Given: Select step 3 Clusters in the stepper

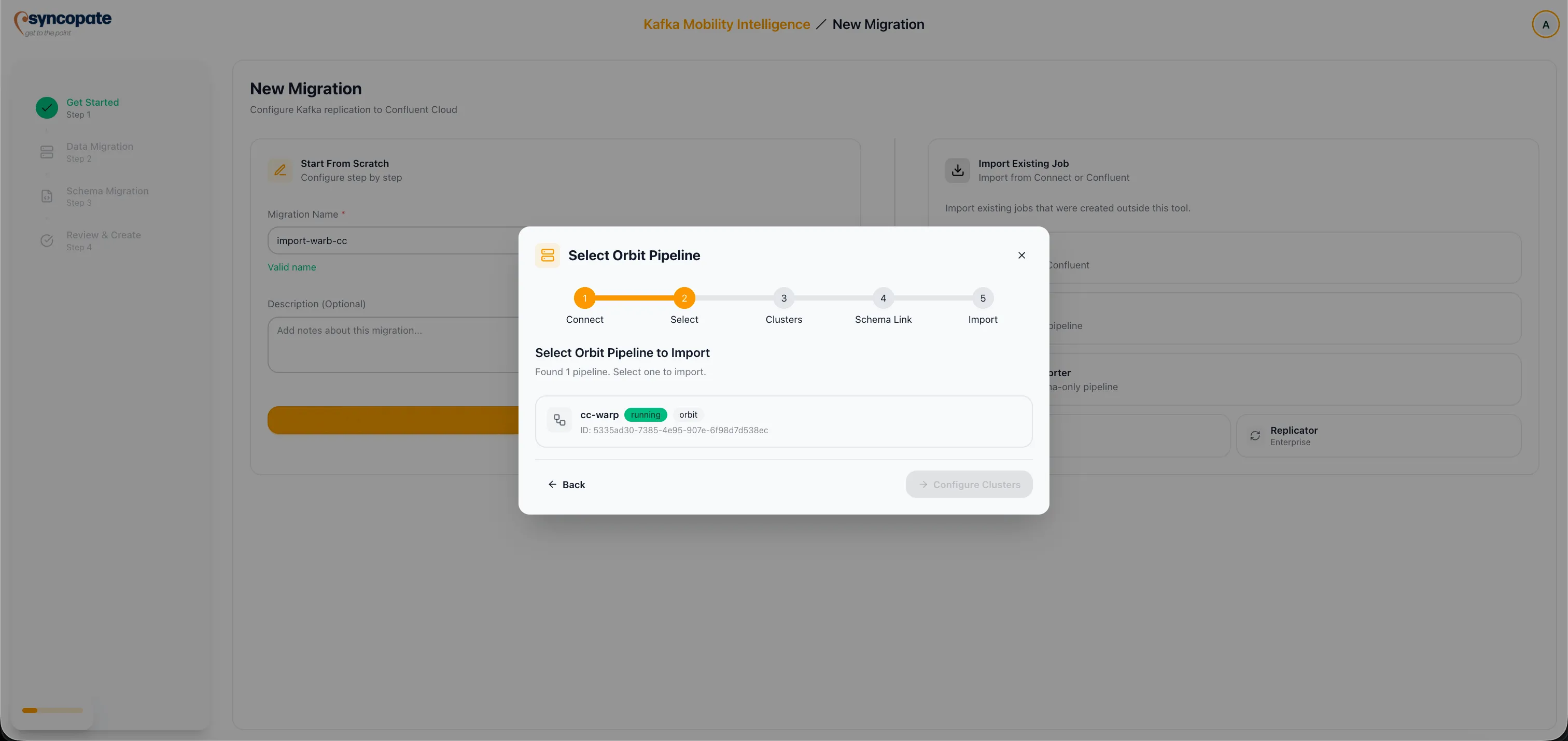Looking at the screenshot, I should click(x=783, y=298).
